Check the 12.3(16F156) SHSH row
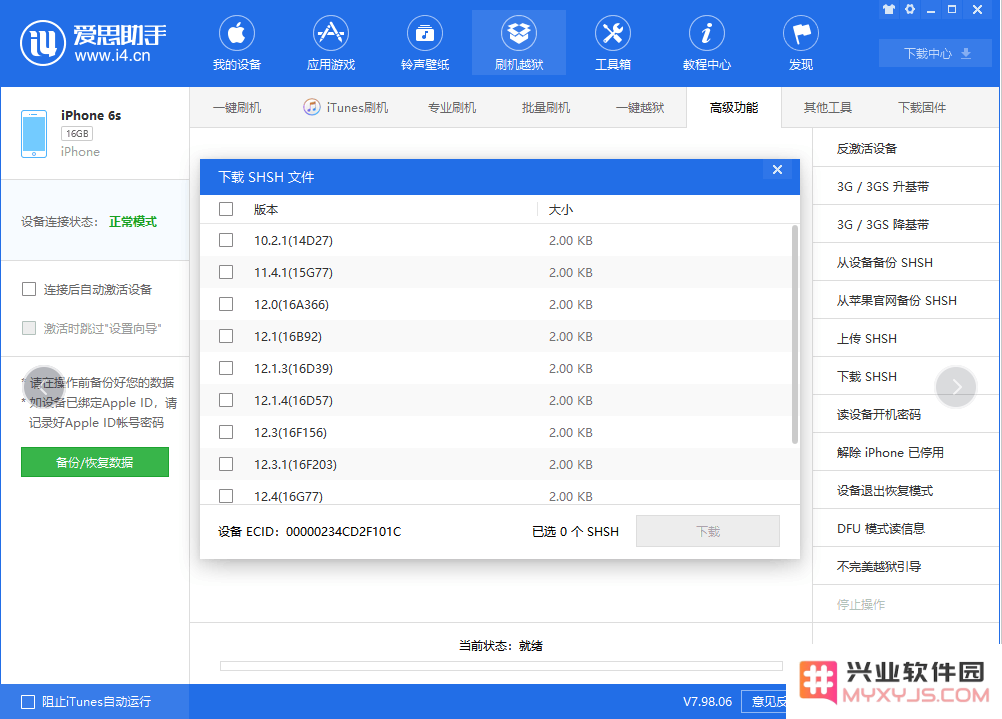 [226, 432]
